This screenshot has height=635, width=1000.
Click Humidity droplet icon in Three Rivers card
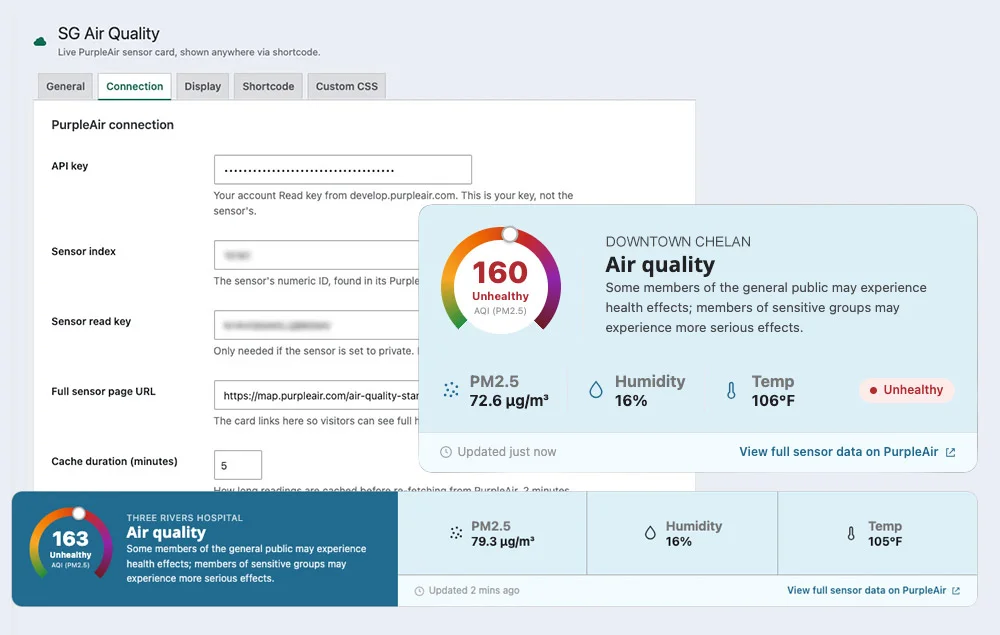tap(650, 533)
